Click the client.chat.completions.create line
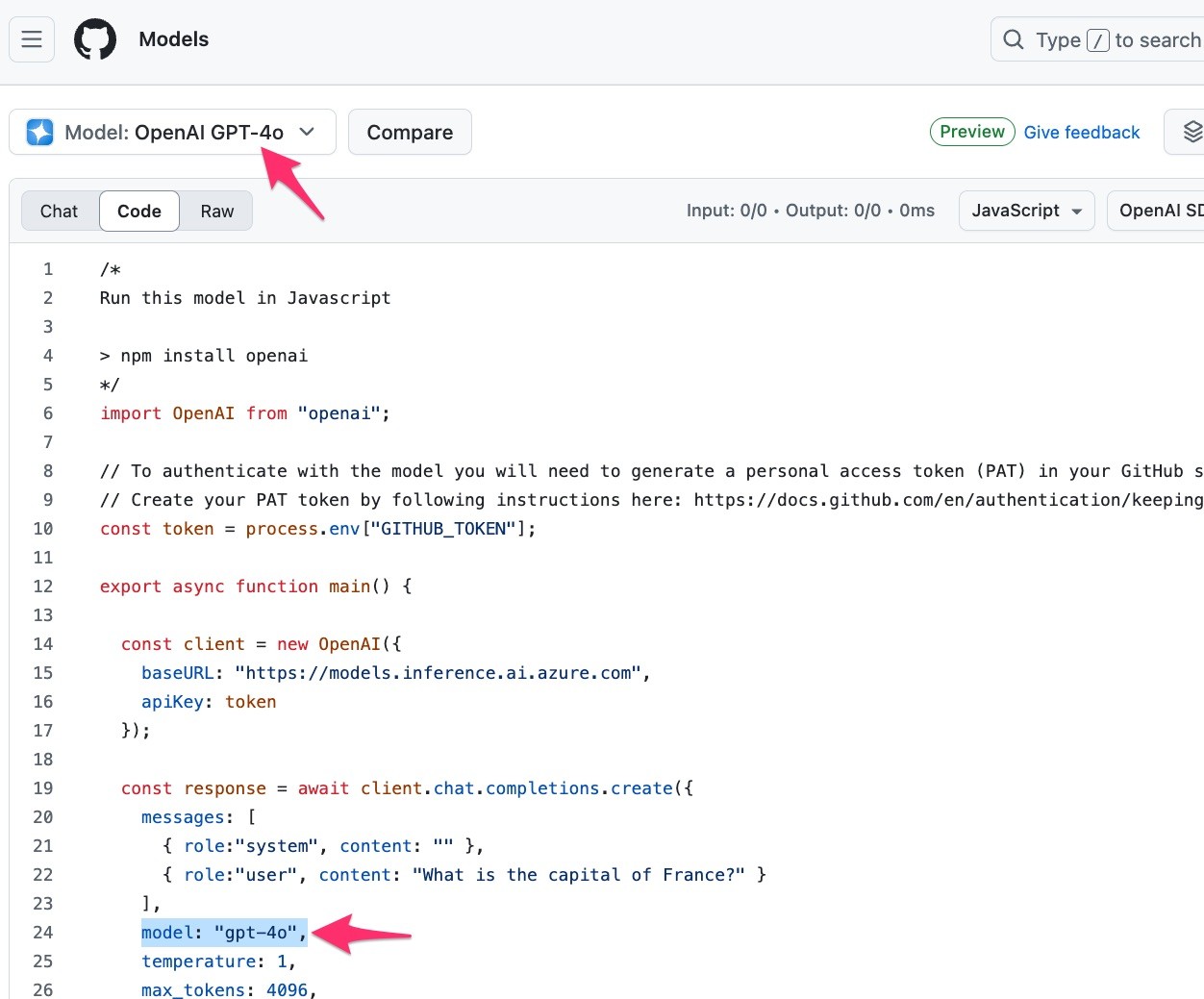1204x999 pixels. (408, 788)
